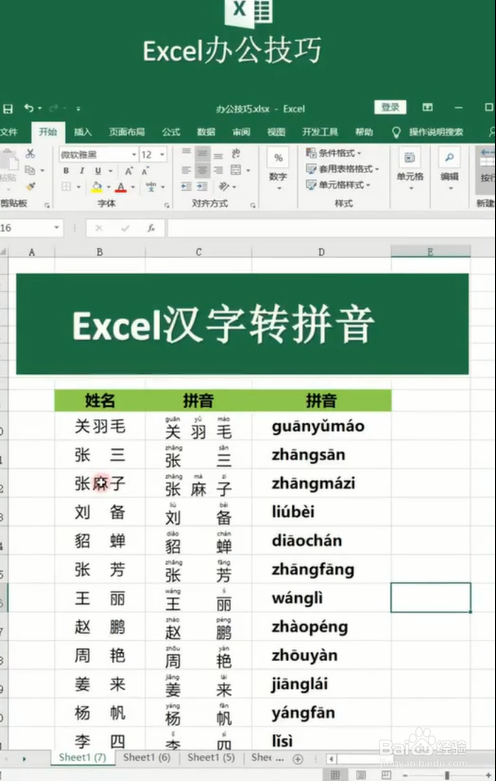Switch to the 页面布局 ribbon tab

click(127, 132)
